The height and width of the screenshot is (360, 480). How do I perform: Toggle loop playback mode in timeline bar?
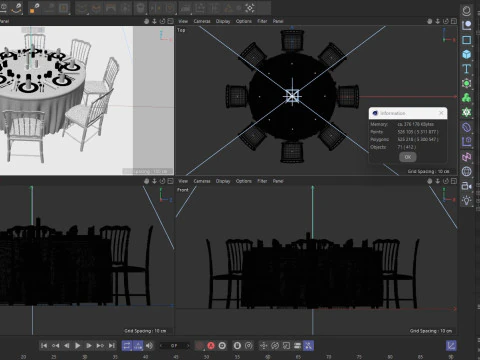coord(127,346)
